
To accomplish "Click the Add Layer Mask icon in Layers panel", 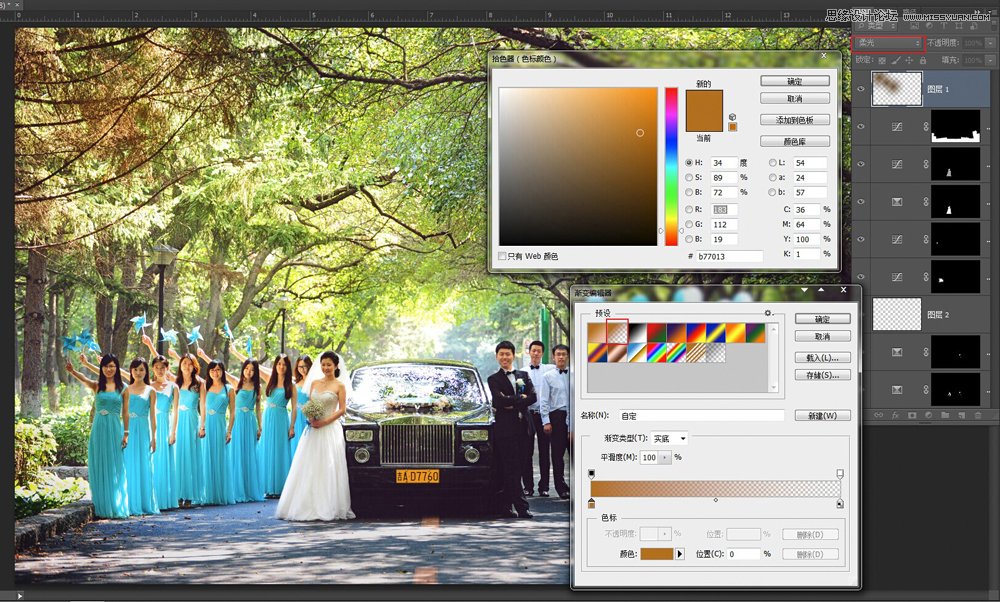I will [x=911, y=415].
